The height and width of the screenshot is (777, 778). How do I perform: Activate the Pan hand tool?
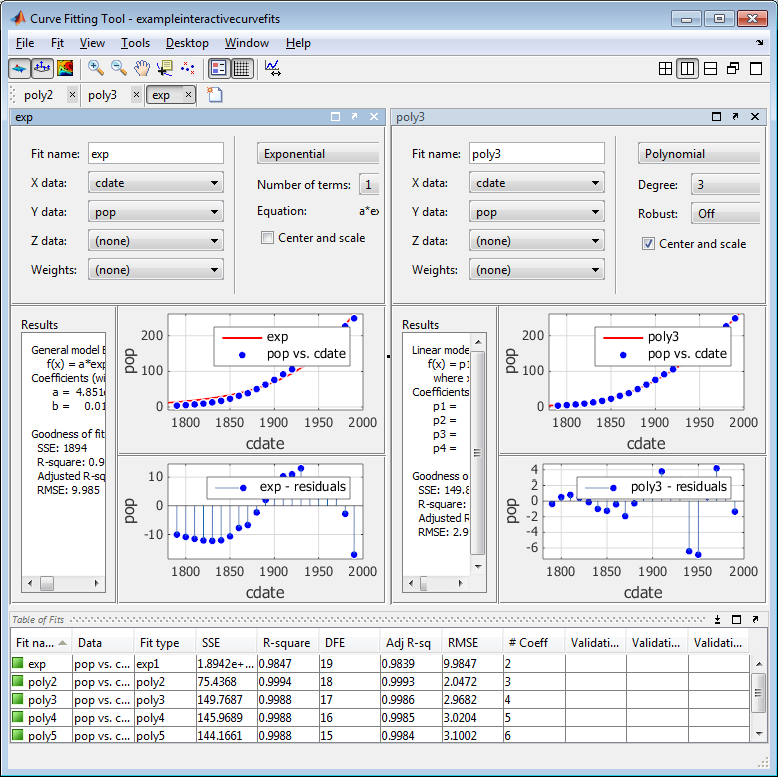click(142, 68)
